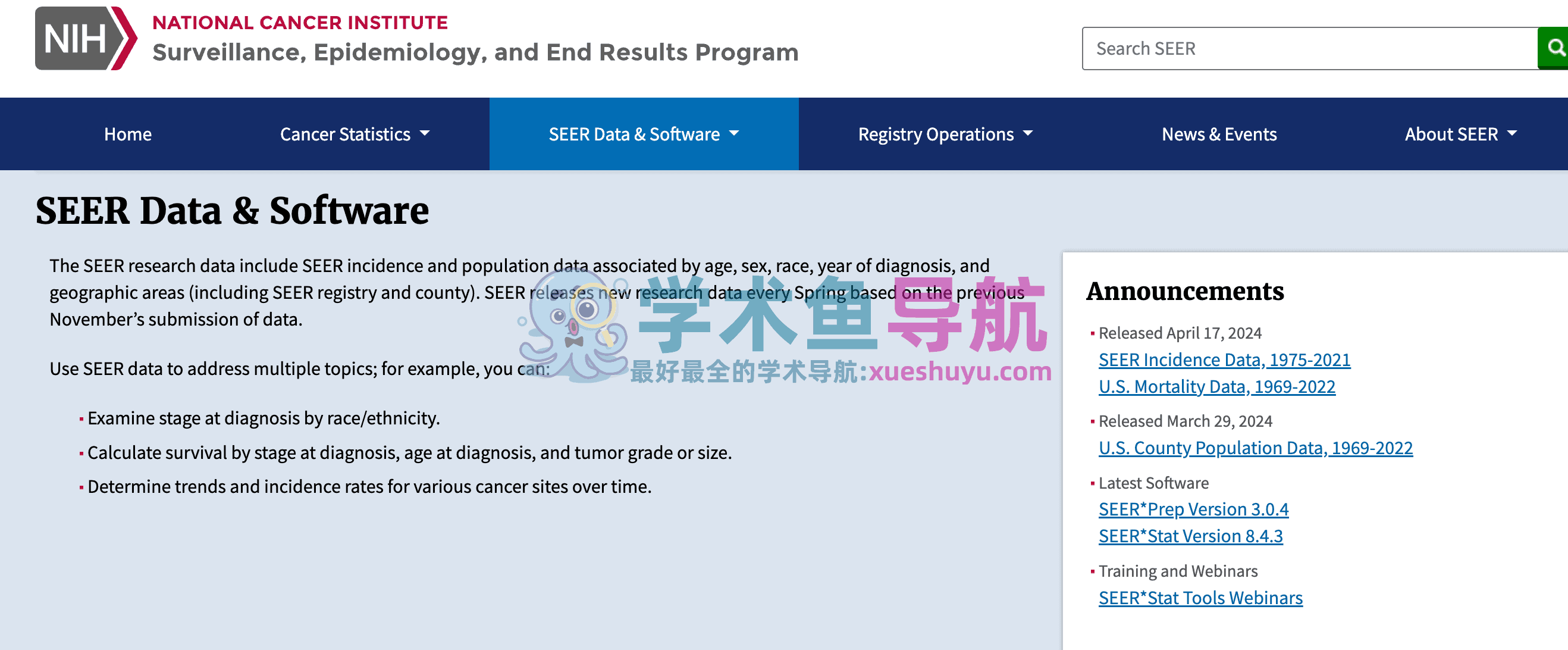
Task: Open the SEER*Stat Version 8.4.3 link
Action: point(1190,536)
